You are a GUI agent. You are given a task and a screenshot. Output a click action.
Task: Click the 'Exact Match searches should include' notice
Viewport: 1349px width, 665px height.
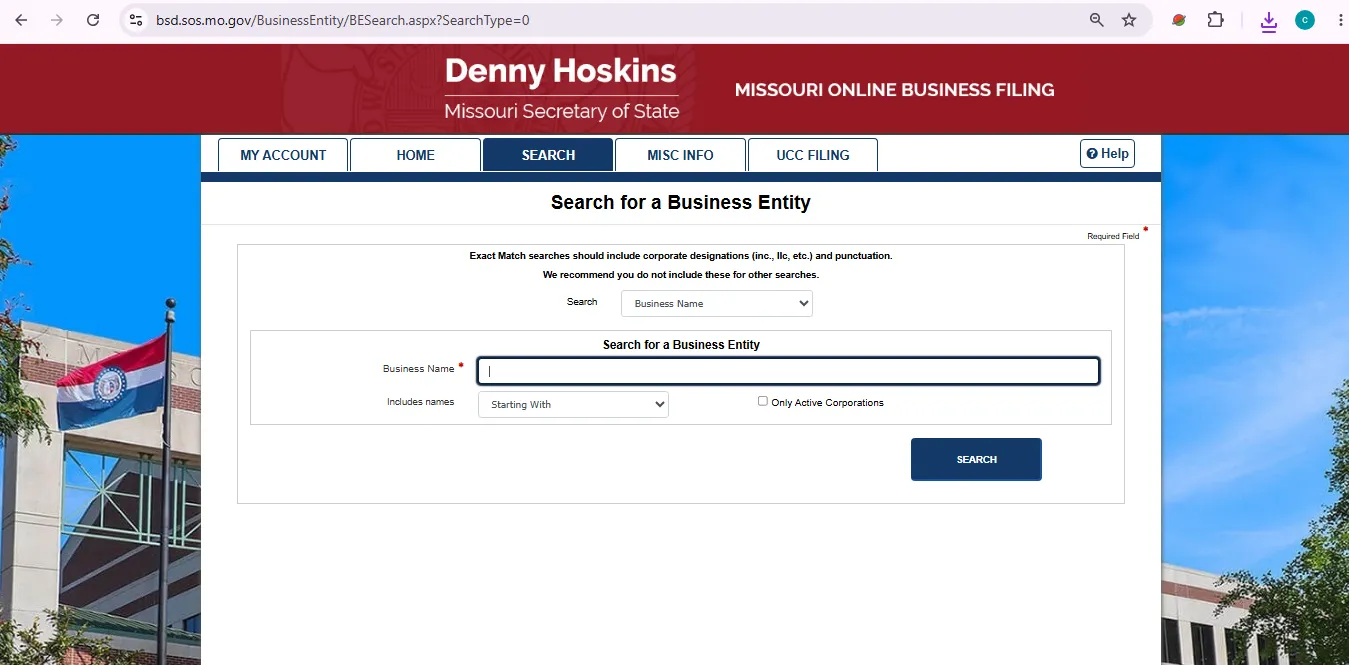click(x=680, y=256)
